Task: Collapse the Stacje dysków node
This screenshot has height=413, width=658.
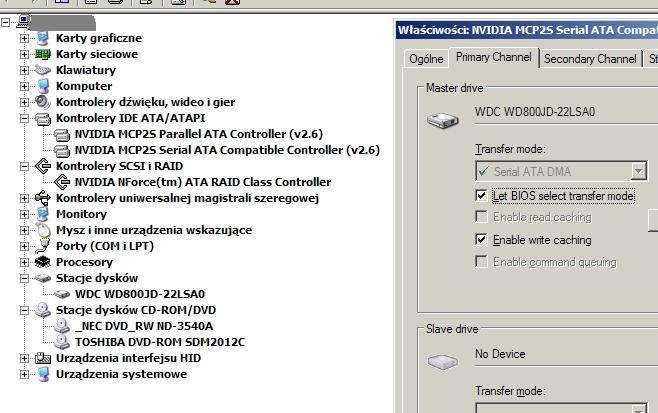Action: tap(24, 278)
